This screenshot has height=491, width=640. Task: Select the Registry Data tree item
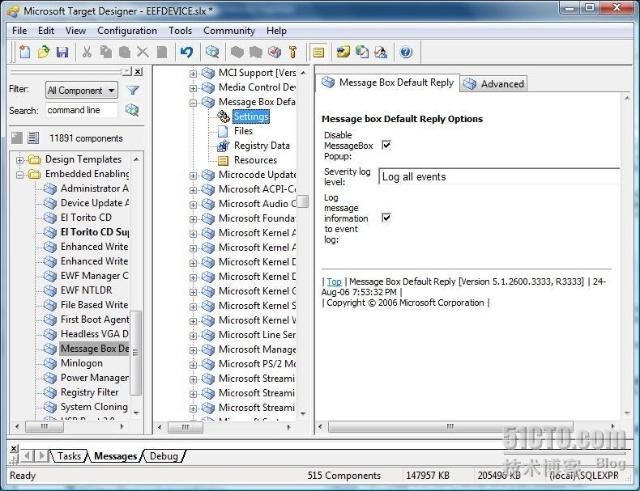coord(262,145)
